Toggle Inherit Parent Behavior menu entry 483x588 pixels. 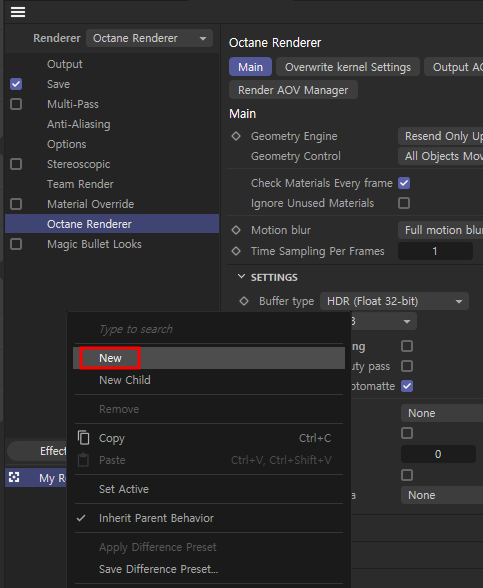click(209, 518)
